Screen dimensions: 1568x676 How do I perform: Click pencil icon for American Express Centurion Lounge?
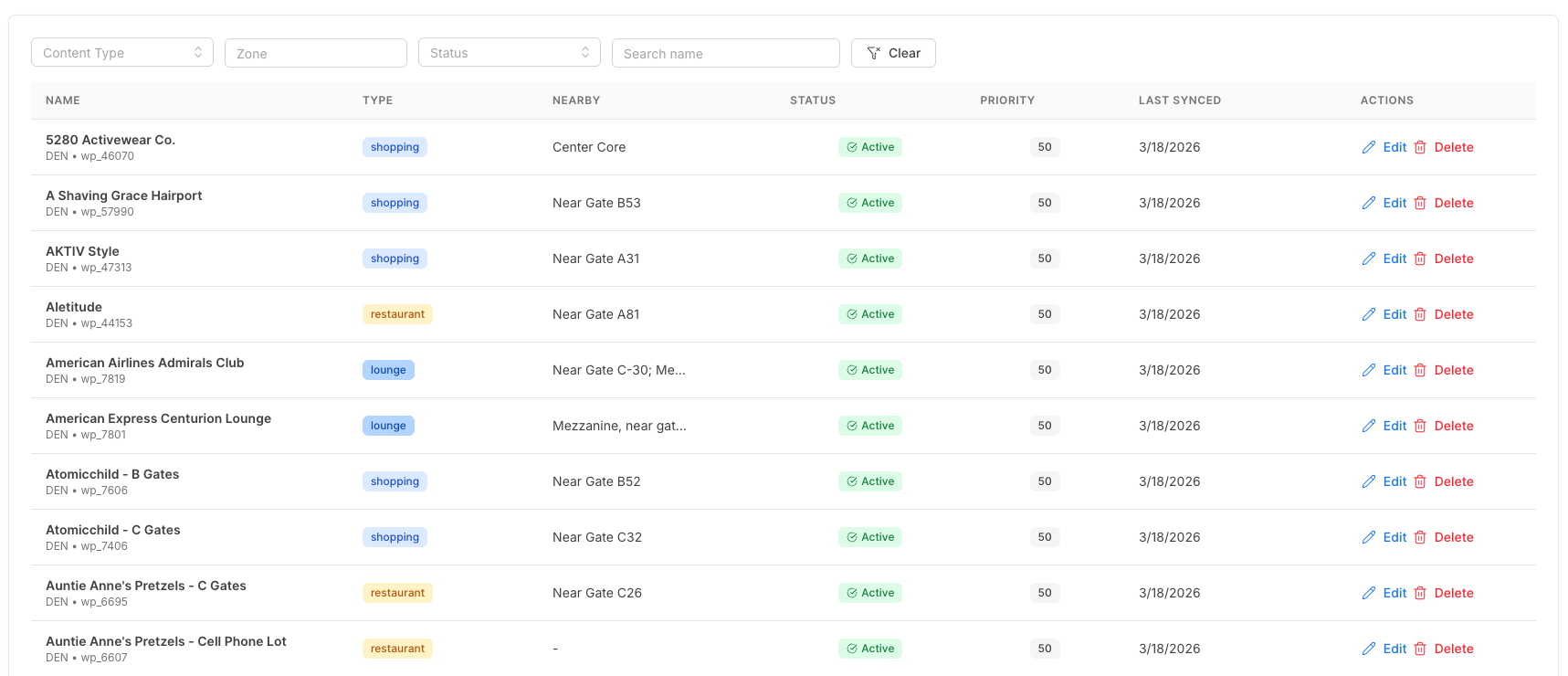tap(1368, 426)
